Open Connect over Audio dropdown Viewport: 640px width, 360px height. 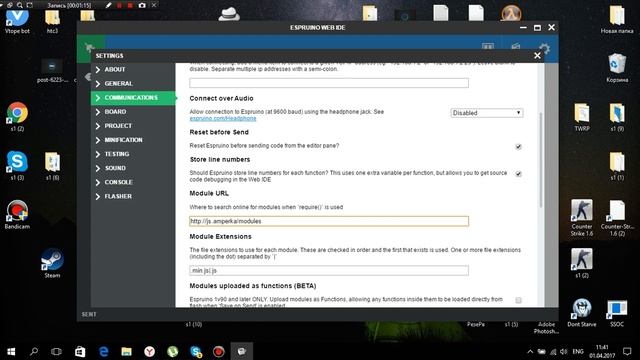[x=487, y=113]
